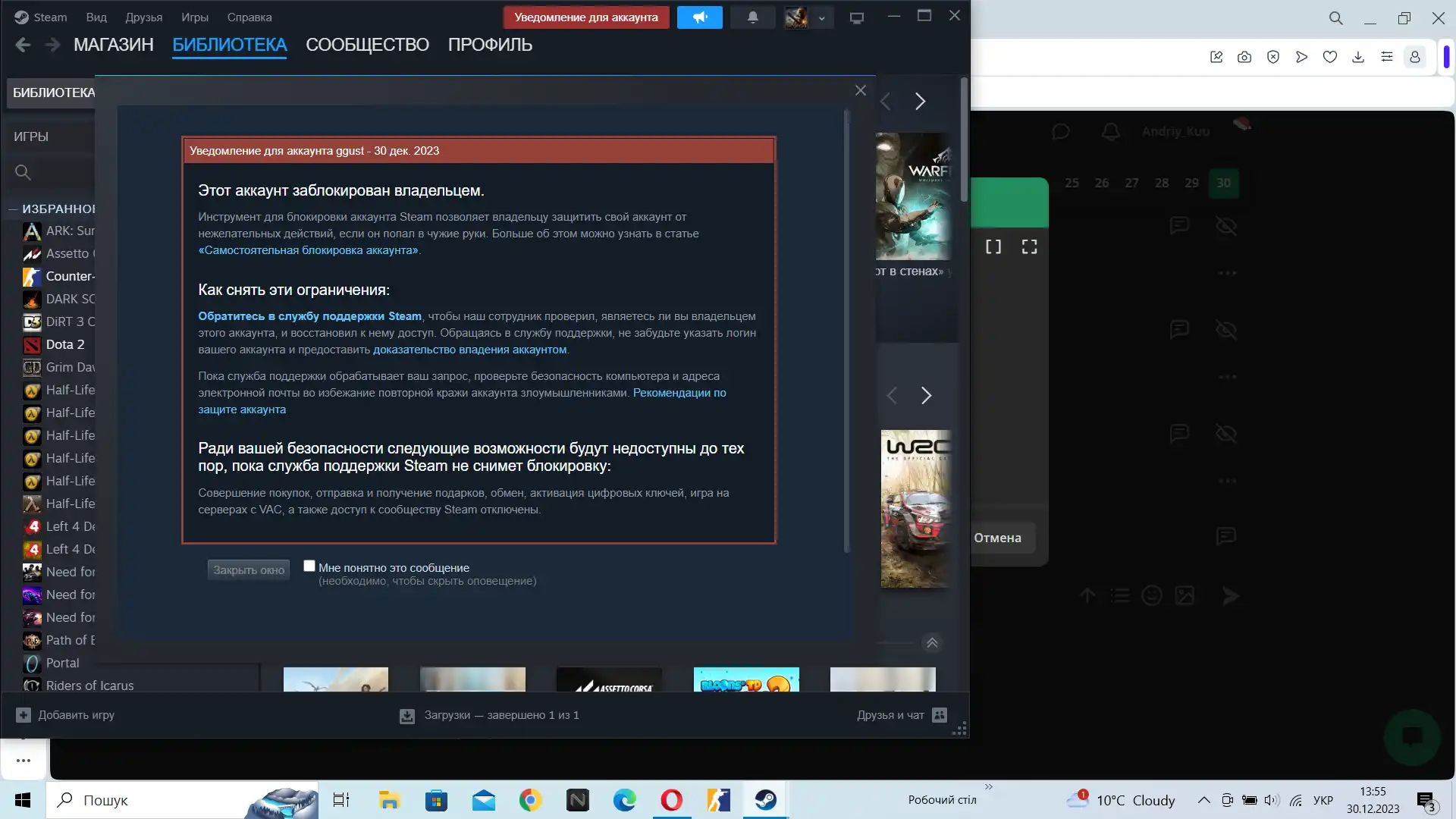Viewport: 1456px width, 819px height.
Task: Open the Steam menu
Action: (42, 17)
